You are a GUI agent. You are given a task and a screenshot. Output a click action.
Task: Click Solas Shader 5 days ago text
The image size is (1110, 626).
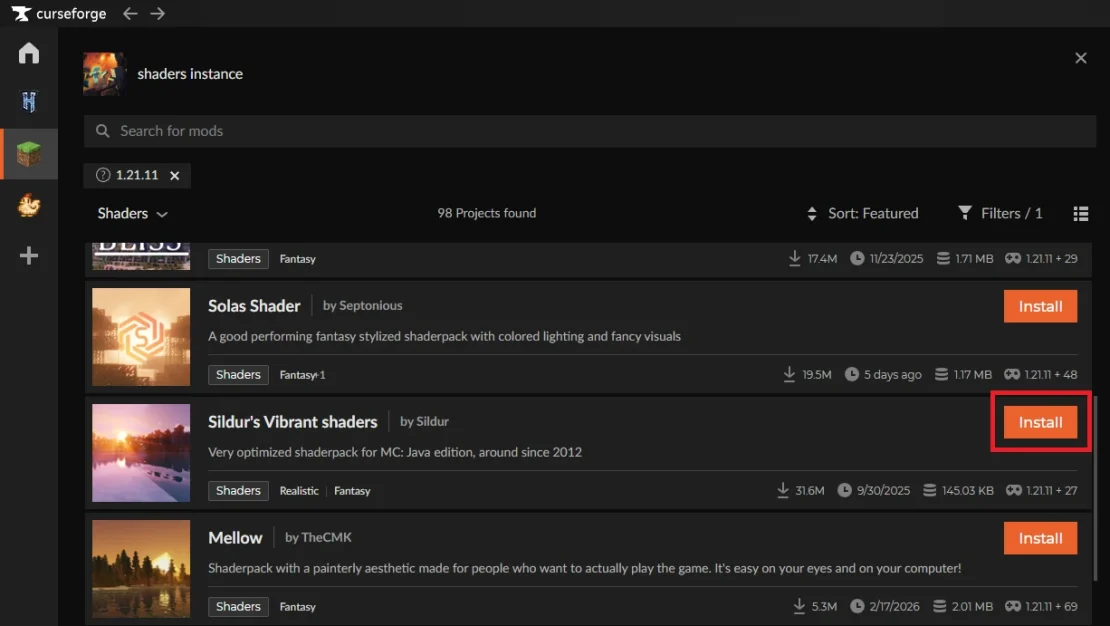(x=893, y=375)
